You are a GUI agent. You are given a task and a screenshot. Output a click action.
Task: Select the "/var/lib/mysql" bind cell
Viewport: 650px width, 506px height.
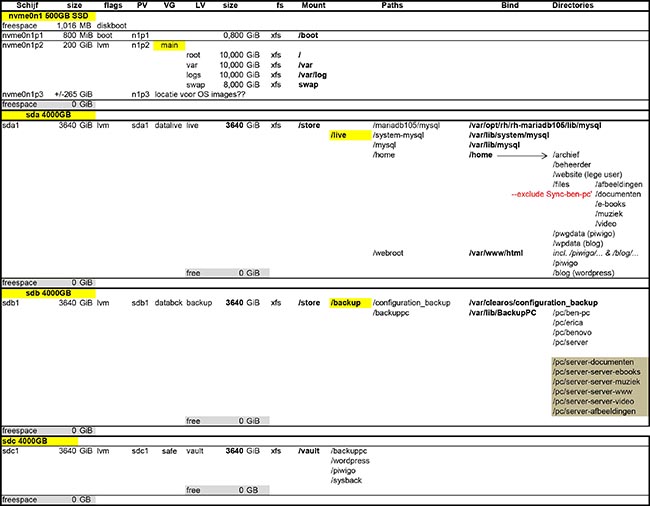pyautogui.click(x=494, y=145)
